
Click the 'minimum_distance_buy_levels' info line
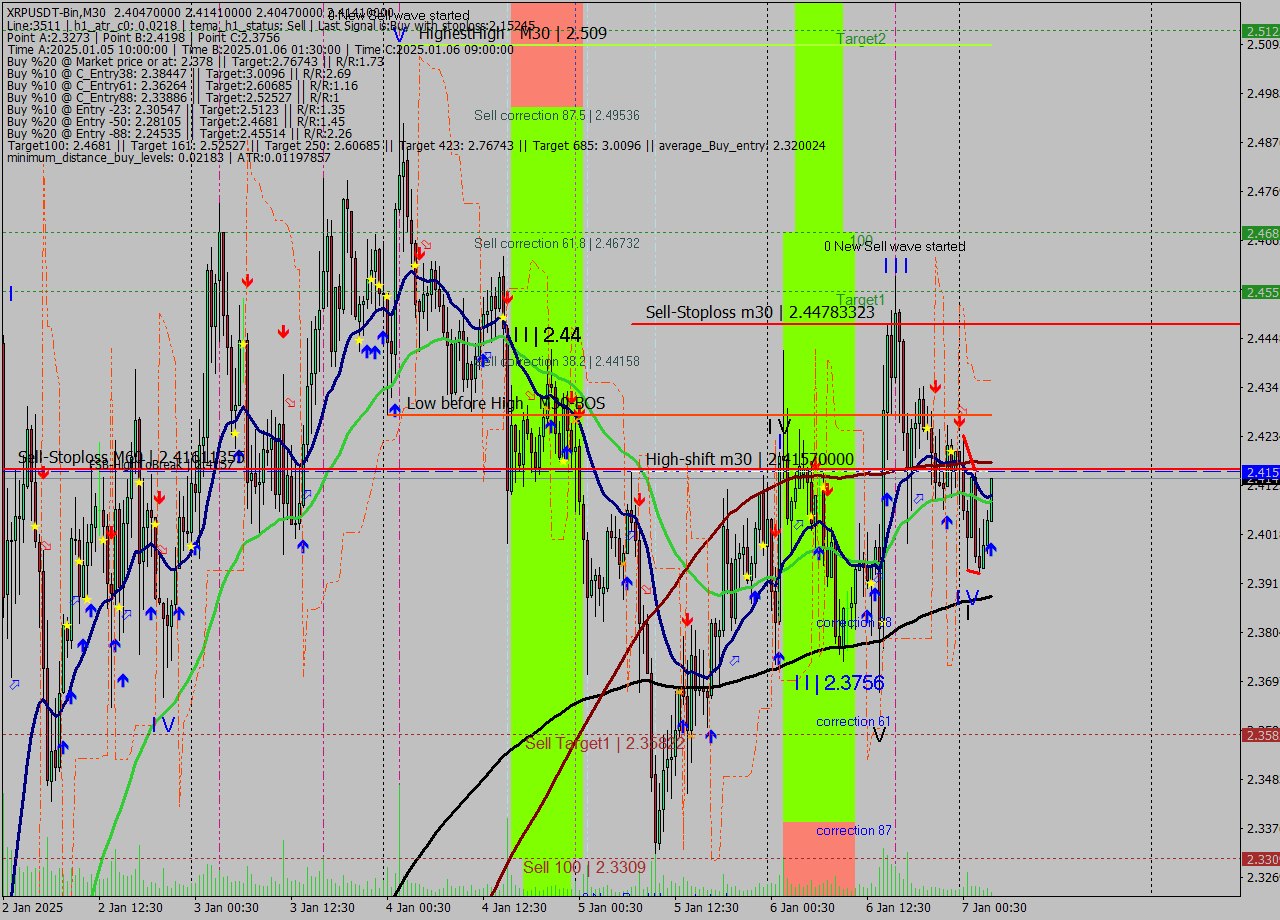tap(168, 157)
